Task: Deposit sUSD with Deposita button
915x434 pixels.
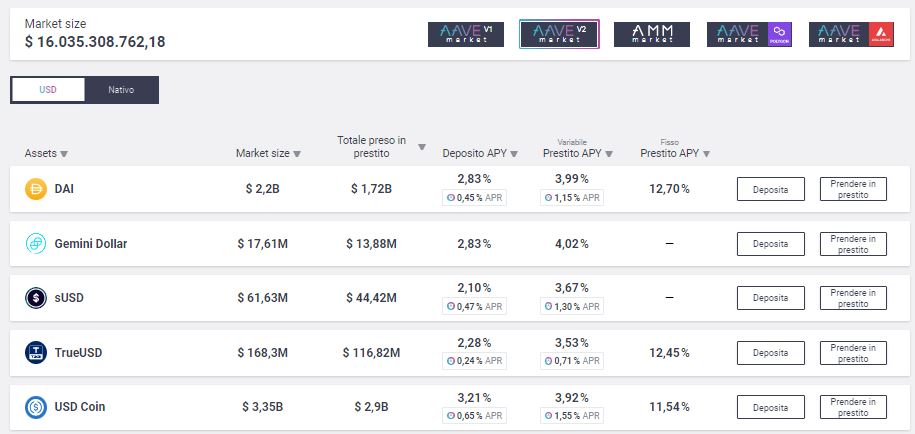Action: (770, 298)
